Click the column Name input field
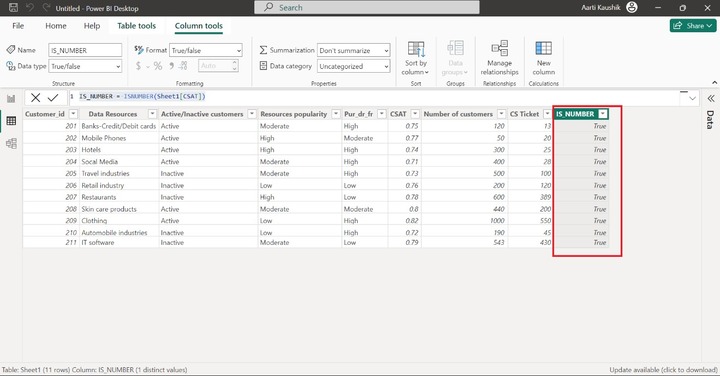Image resolution: width=720 pixels, height=376 pixels. point(85,50)
